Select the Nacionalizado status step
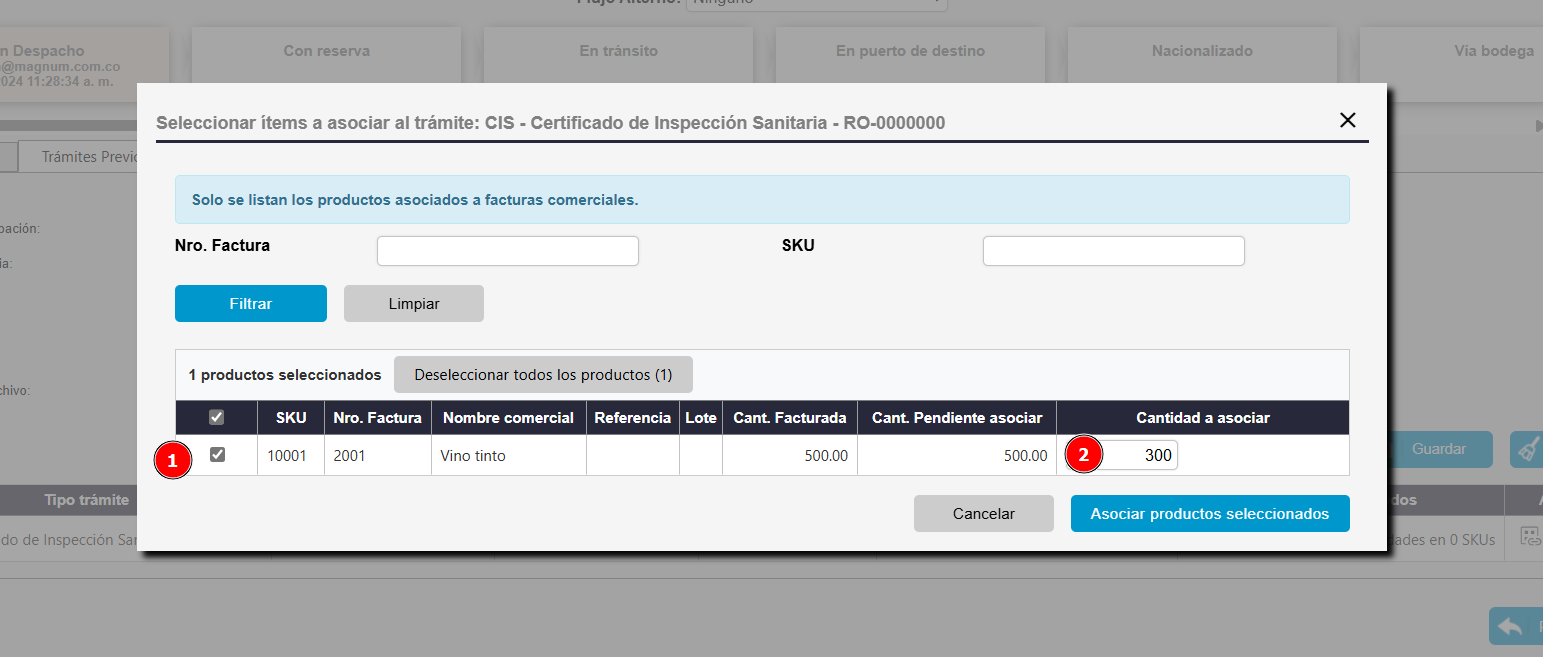Image resolution: width=1543 pixels, height=657 pixels. 1202,51
